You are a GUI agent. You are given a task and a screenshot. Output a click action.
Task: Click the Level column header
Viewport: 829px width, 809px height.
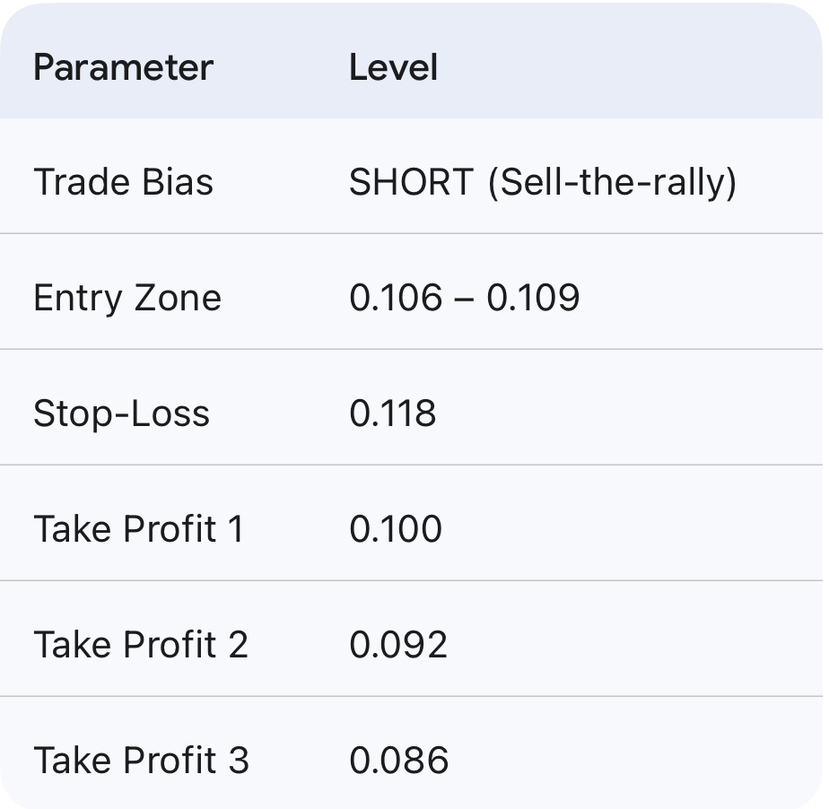coord(393,68)
